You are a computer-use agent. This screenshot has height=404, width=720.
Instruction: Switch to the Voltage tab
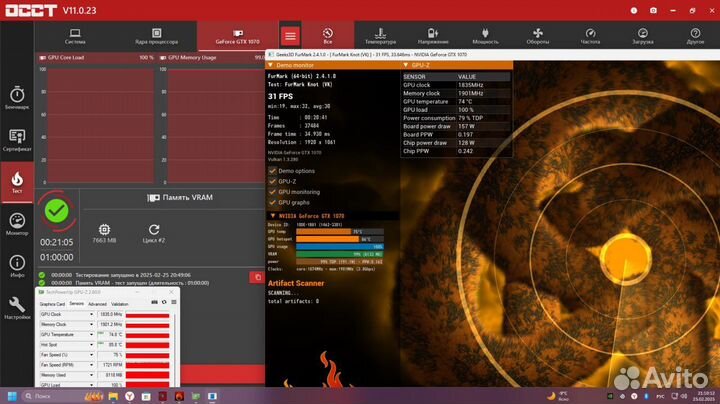pyautogui.click(x=433, y=36)
